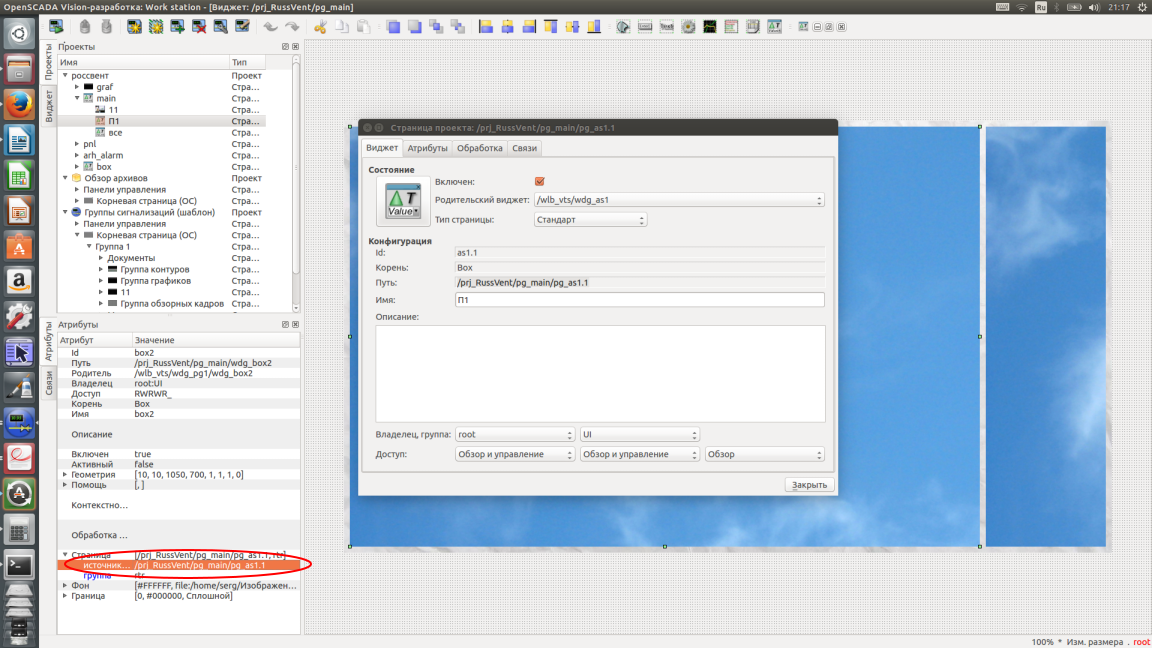Click the undo arrow in toolbar

tap(270, 27)
